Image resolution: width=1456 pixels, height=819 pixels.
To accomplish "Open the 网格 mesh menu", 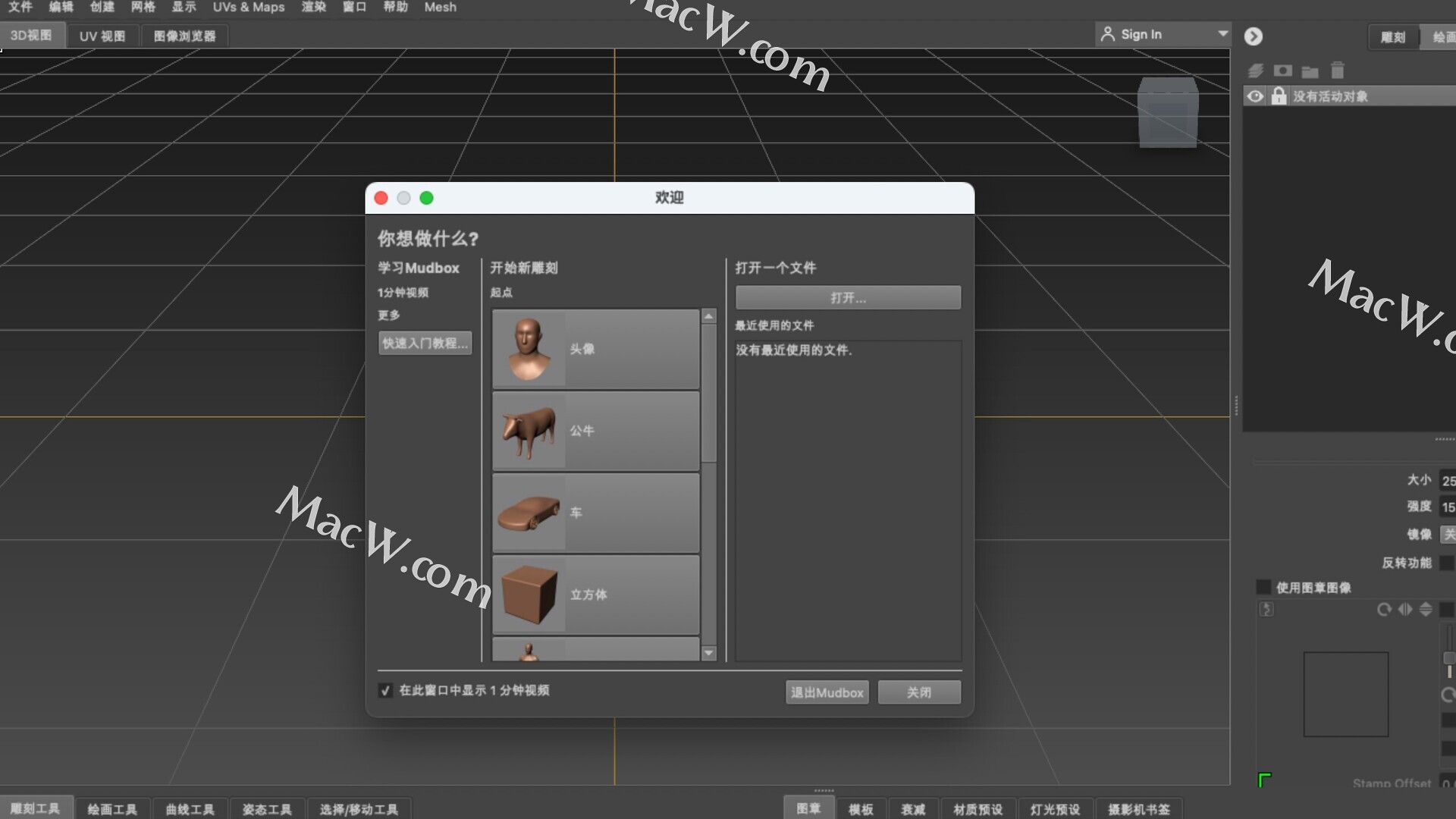I will coord(143,7).
